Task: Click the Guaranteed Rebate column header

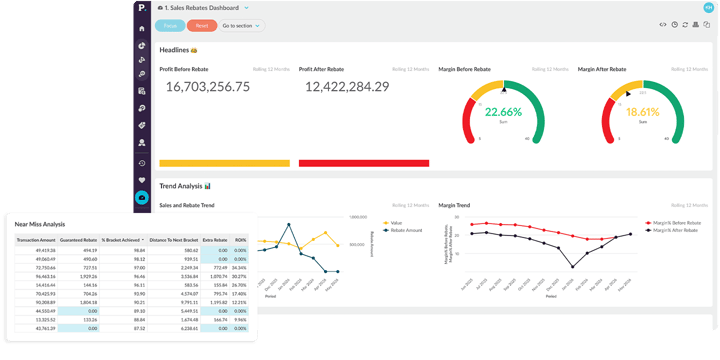Action: pyautogui.click(x=79, y=240)
